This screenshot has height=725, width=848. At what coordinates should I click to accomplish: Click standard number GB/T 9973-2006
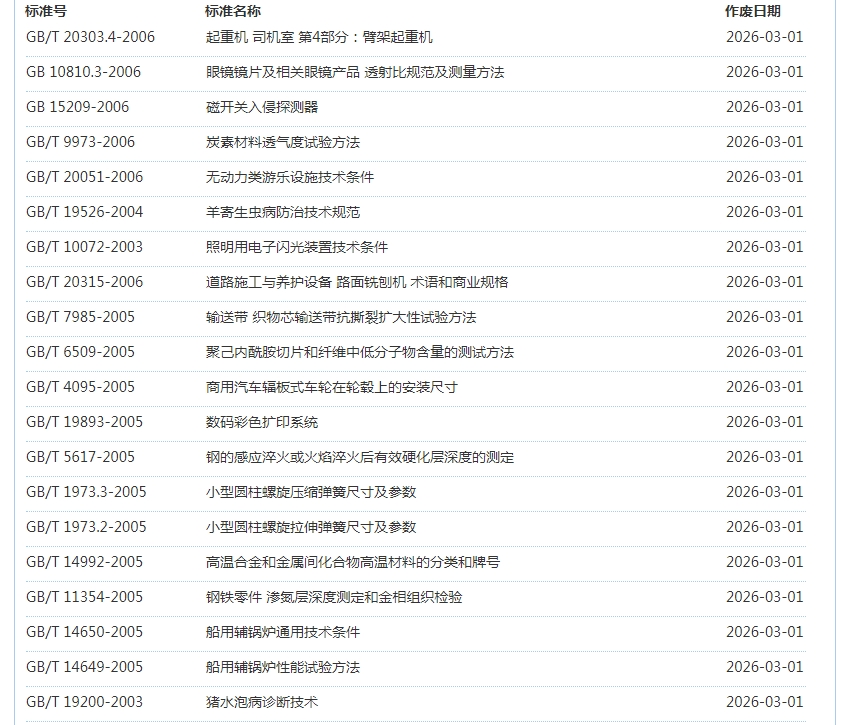coord(80,142)
